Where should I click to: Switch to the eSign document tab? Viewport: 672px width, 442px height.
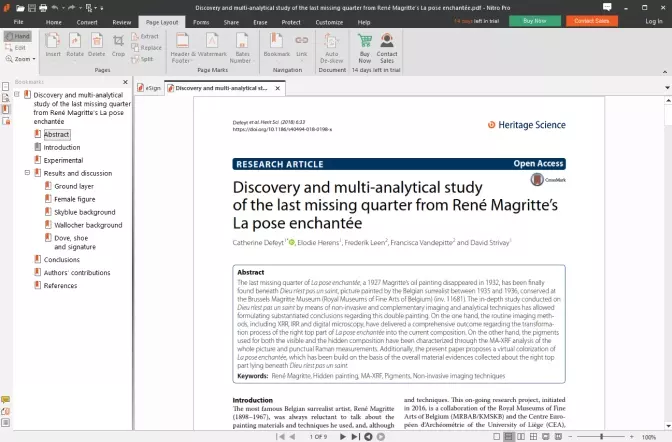point(149,88)
